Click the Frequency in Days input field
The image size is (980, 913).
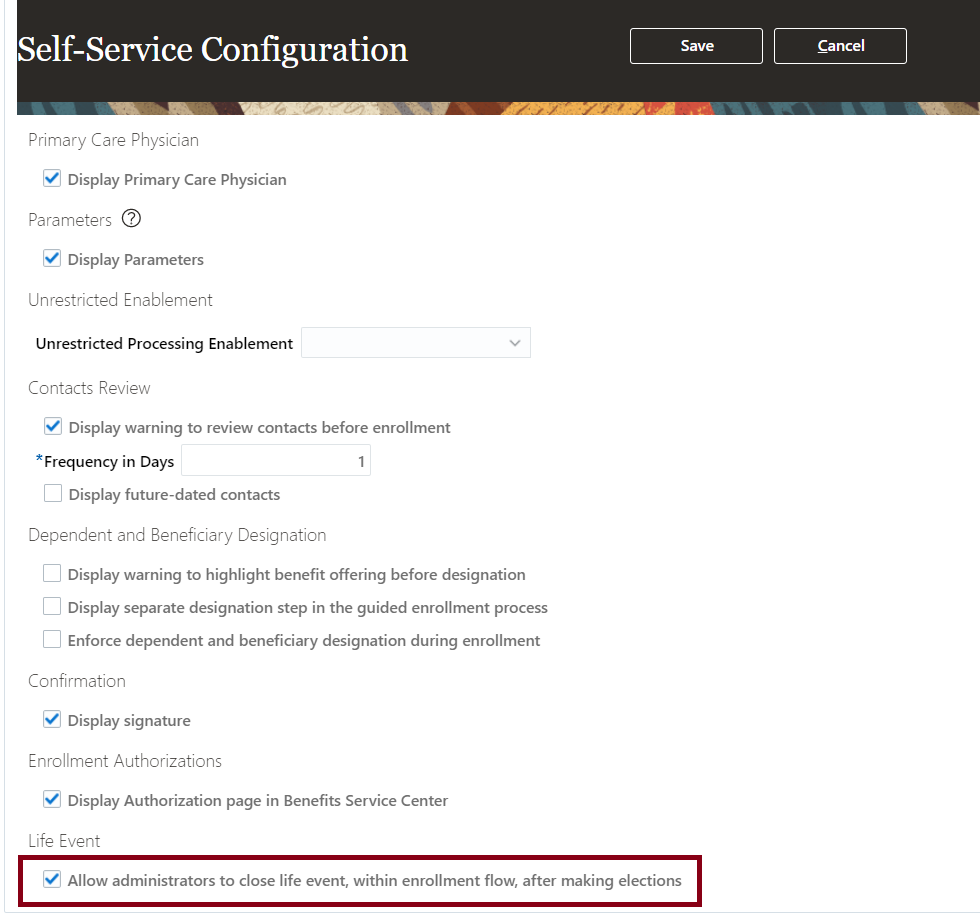[276, 461]
